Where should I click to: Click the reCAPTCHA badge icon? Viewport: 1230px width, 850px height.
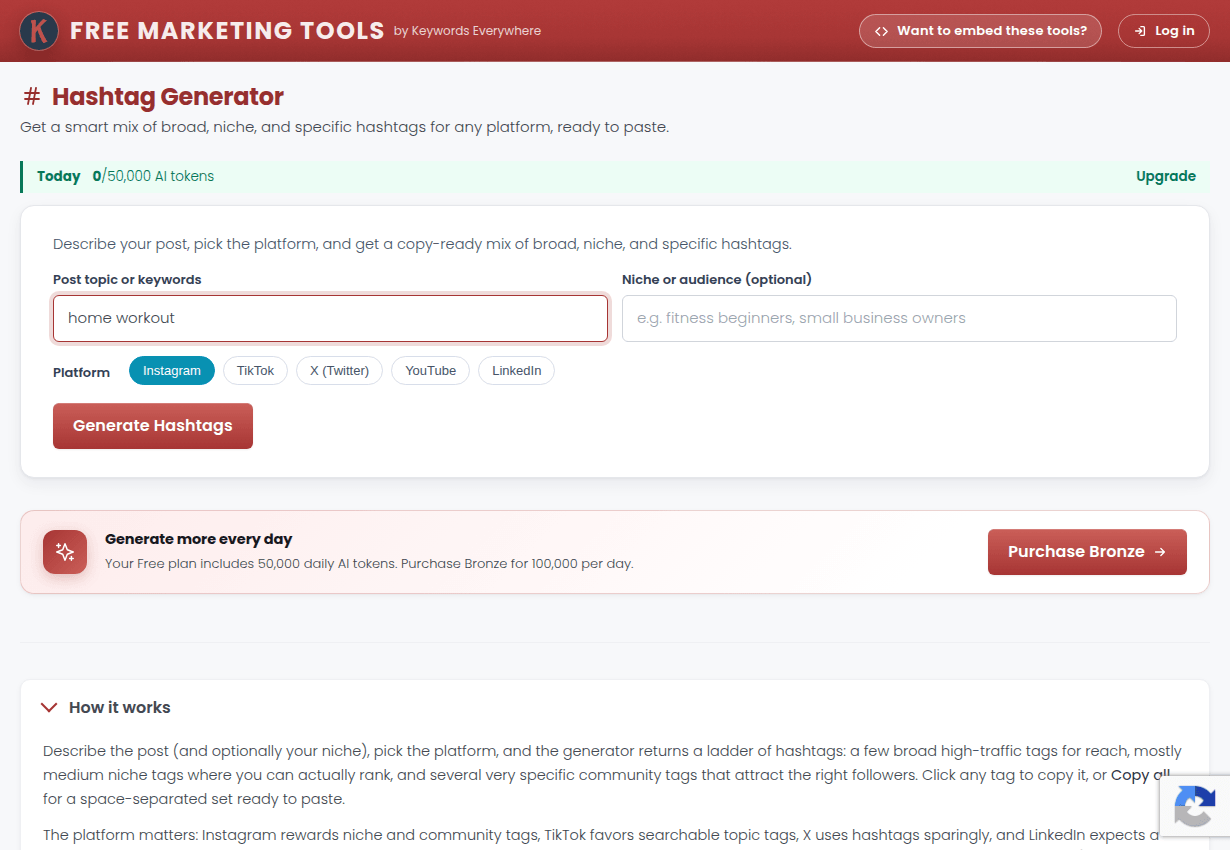coord(1195,806)
